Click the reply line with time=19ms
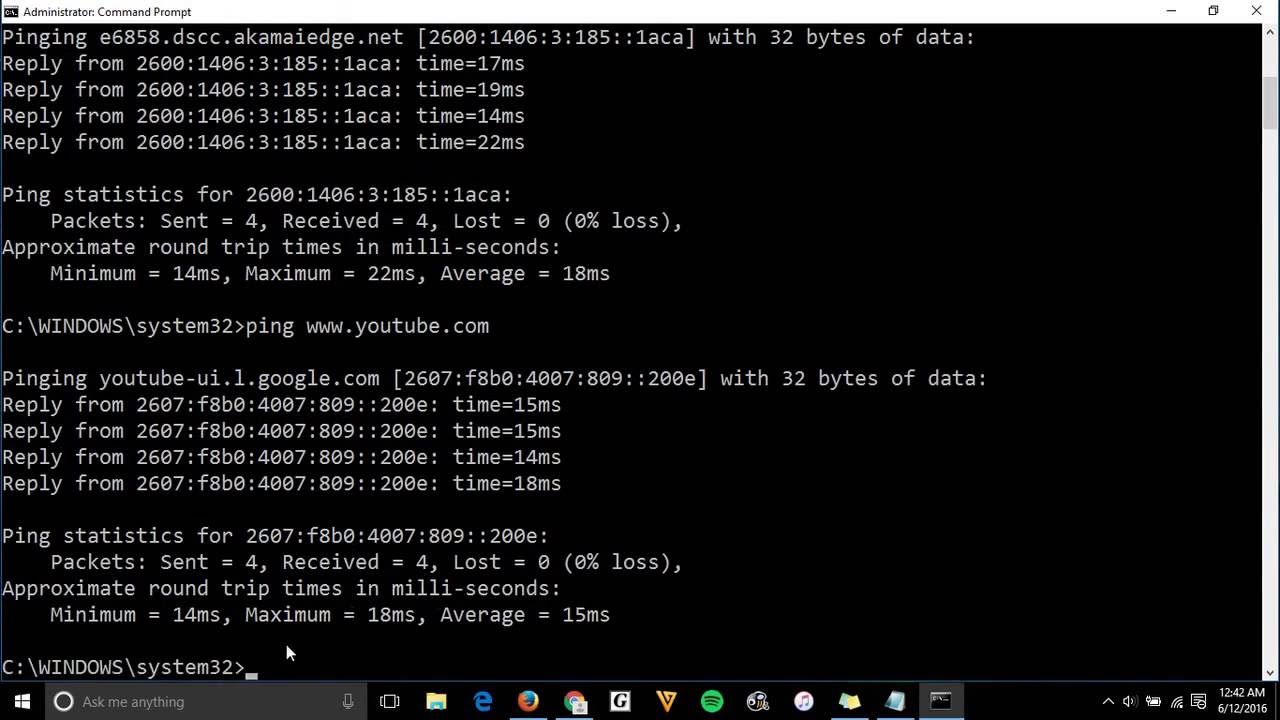 click(263, 89)
